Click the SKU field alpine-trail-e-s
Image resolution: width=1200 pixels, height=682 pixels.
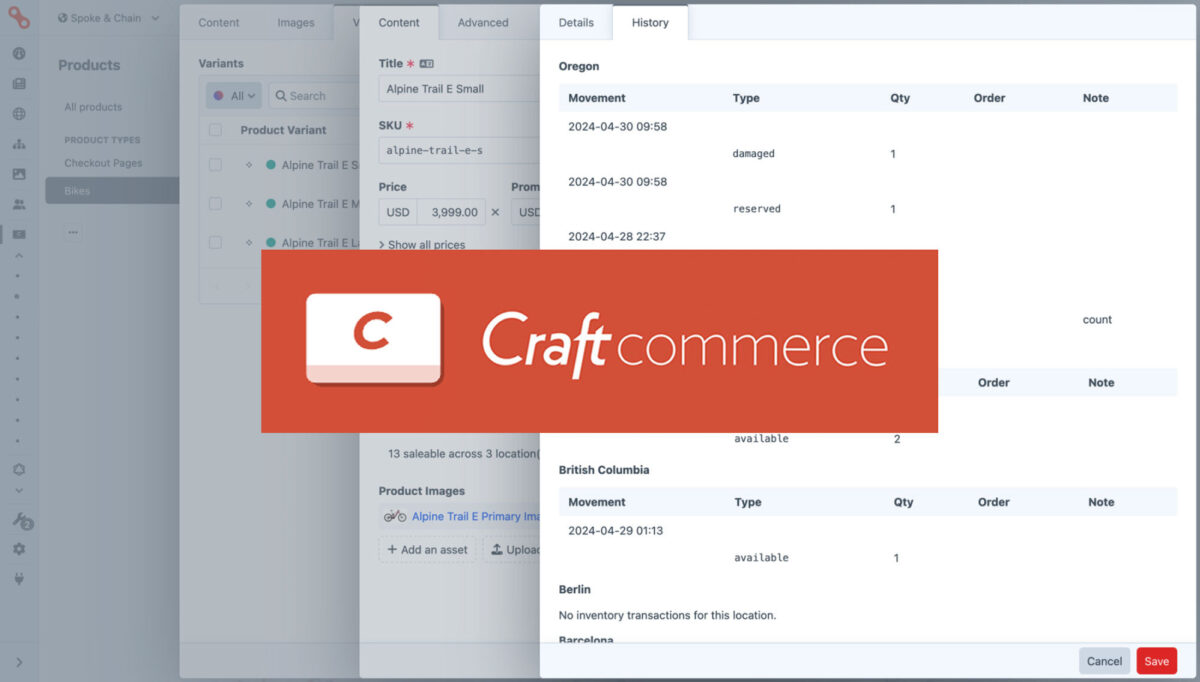tap(459, 151)
